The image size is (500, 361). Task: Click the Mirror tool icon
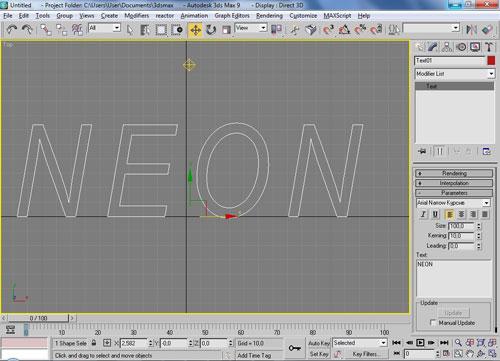471,30
